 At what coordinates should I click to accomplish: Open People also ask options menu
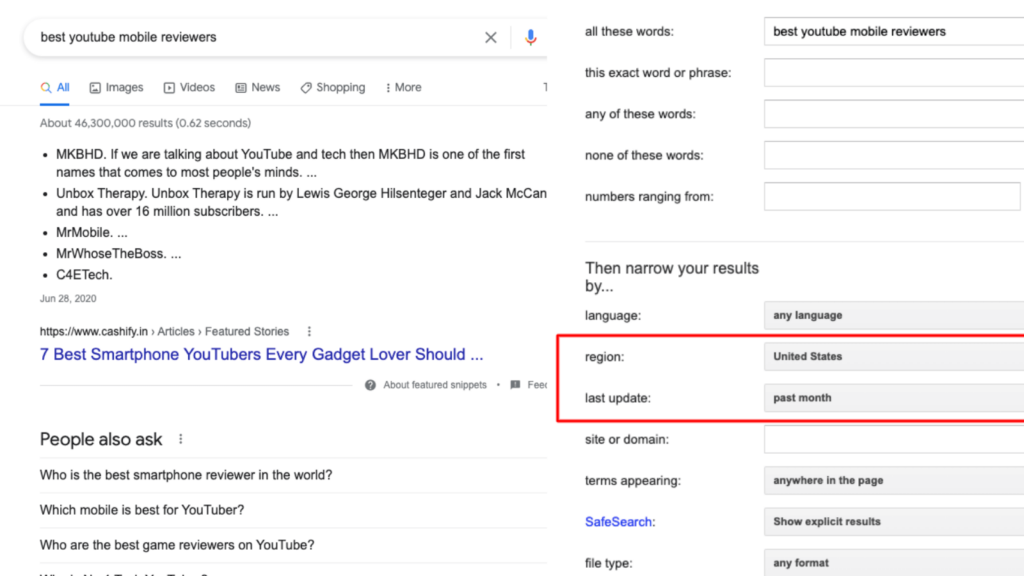[x=181, y=440]
